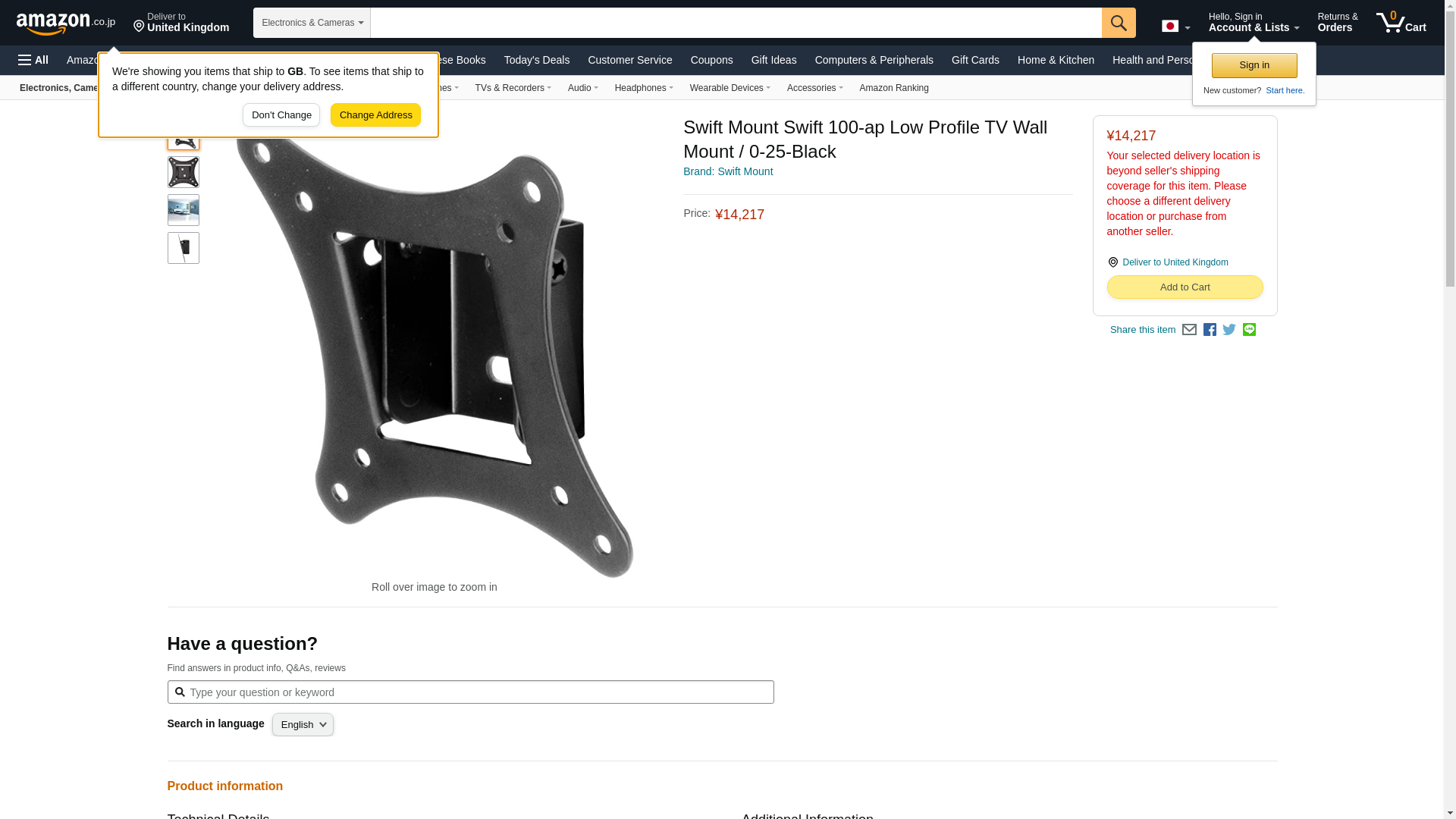Open Gift Cards navigation item
Screen dimensions: 1456x819
(975, 60)
